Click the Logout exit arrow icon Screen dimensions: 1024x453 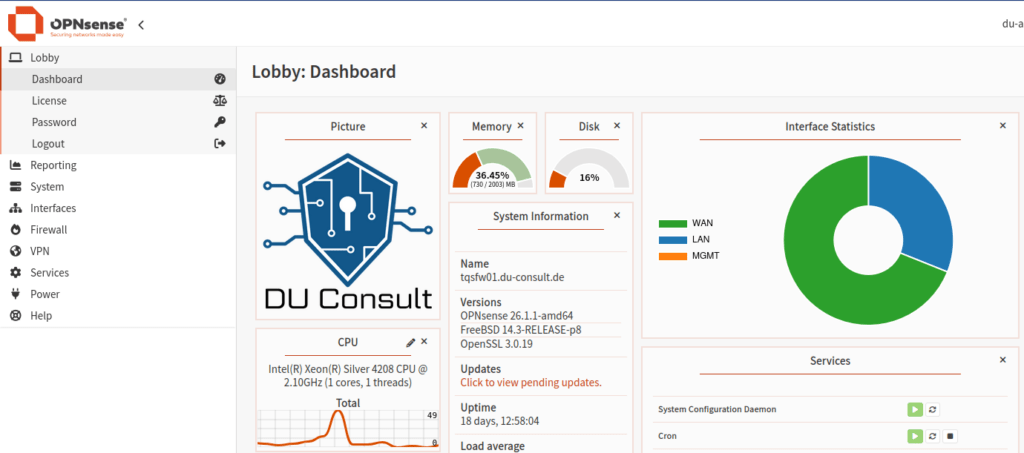(x=219, y=144)
